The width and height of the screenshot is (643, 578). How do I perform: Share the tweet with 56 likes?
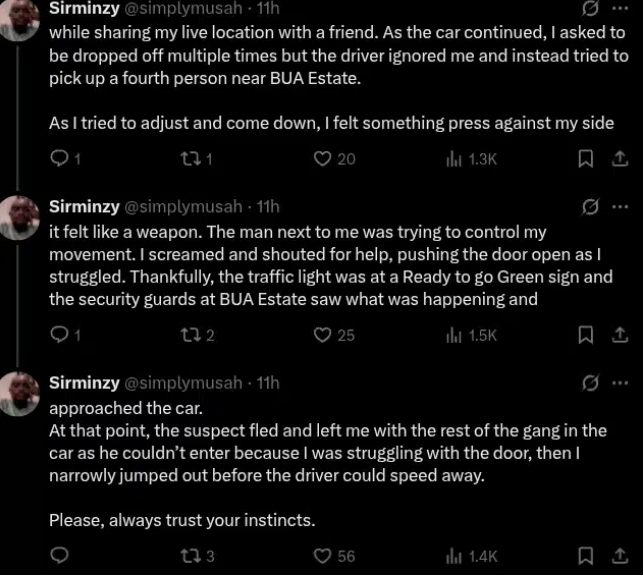pyautogui.click(x=618, y=556)
